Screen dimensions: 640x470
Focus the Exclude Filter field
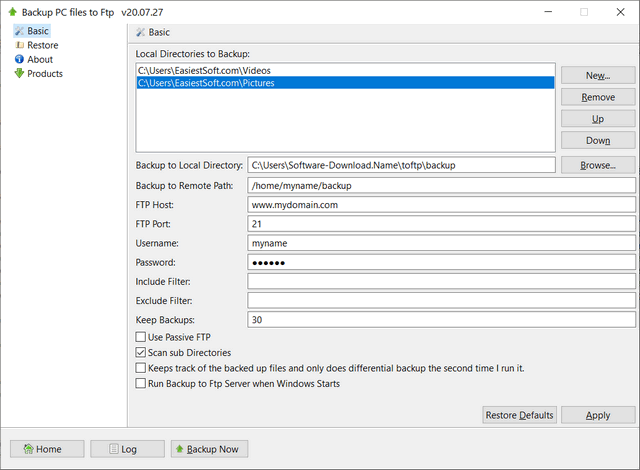[x=441, y=301]
